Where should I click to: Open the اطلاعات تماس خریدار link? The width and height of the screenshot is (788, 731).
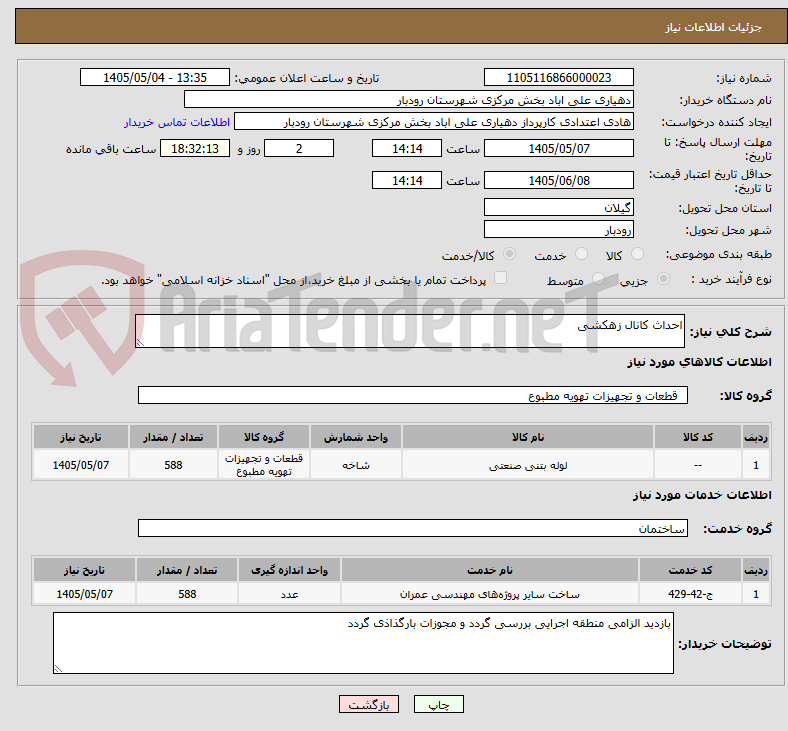tap(177, 122)
